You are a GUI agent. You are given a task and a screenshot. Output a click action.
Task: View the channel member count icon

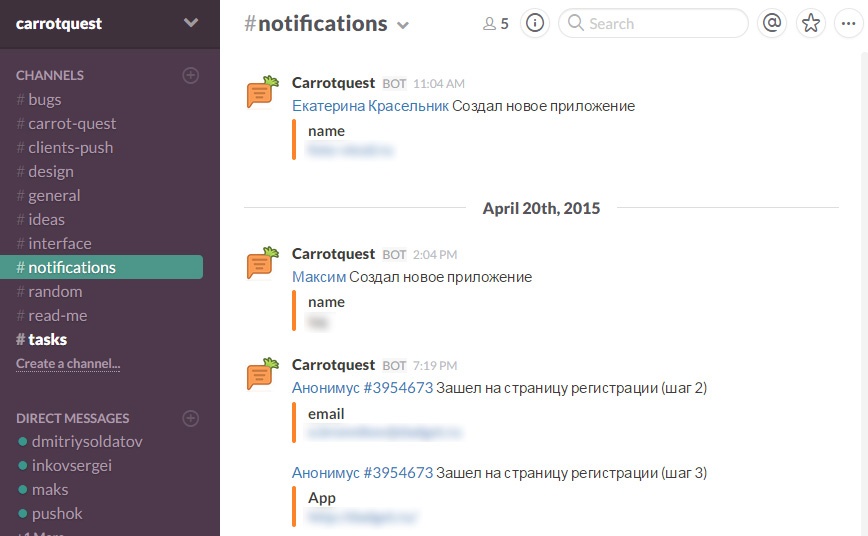[x=496, y=24]
